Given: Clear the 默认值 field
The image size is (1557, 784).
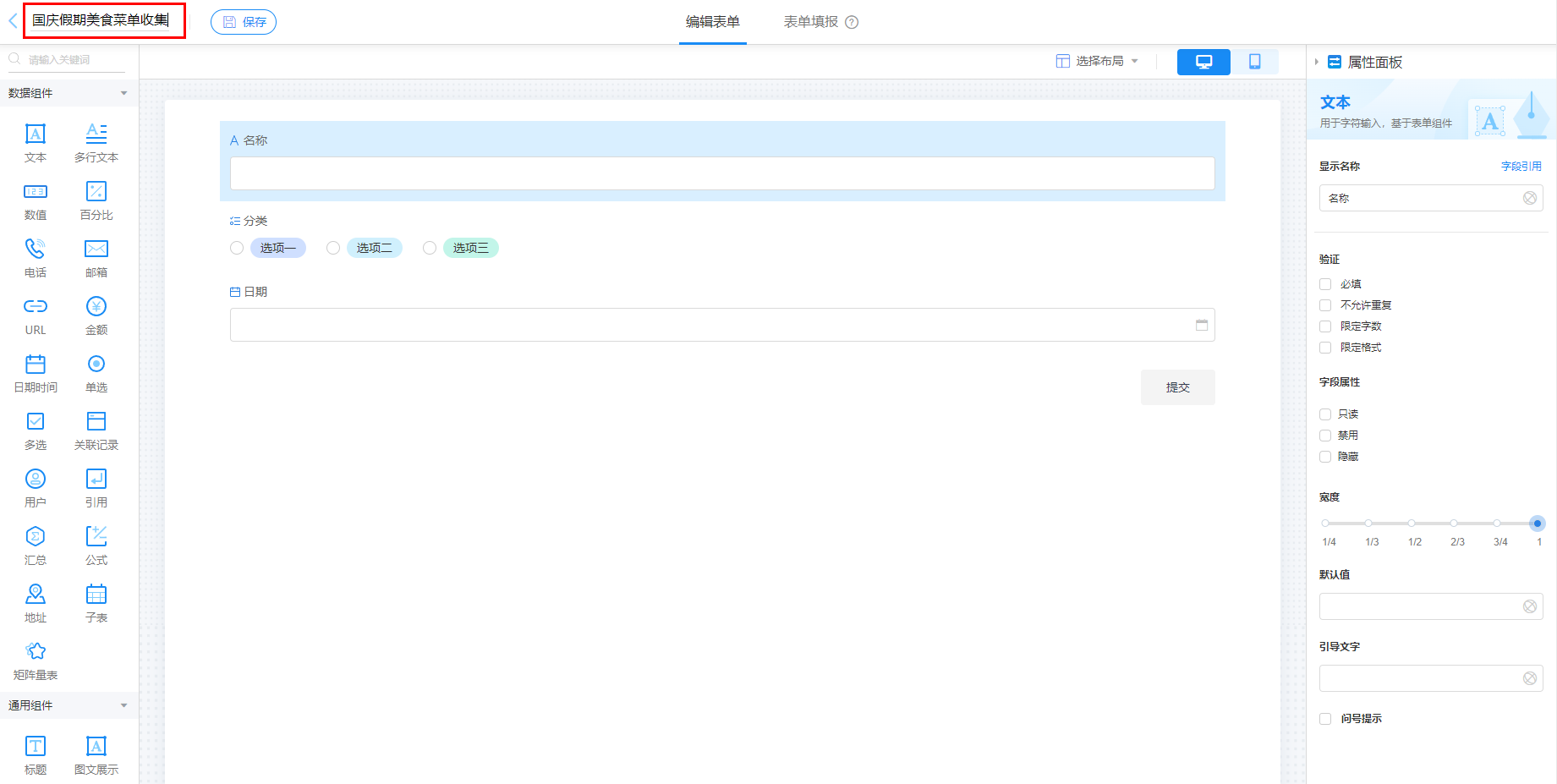Looking at the screenshot, I should [1530, 606].
